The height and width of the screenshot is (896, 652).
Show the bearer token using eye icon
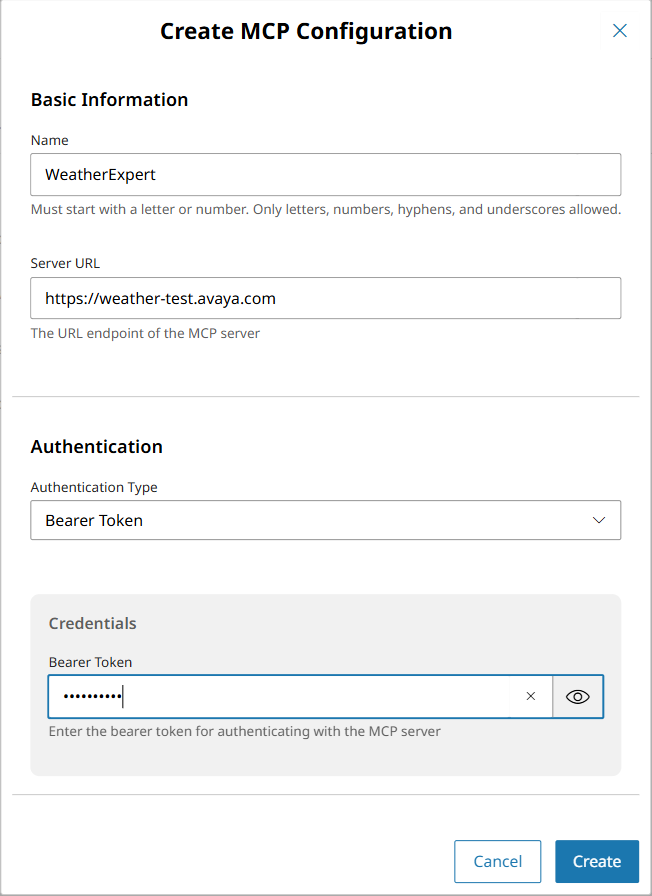coord(578,697)
